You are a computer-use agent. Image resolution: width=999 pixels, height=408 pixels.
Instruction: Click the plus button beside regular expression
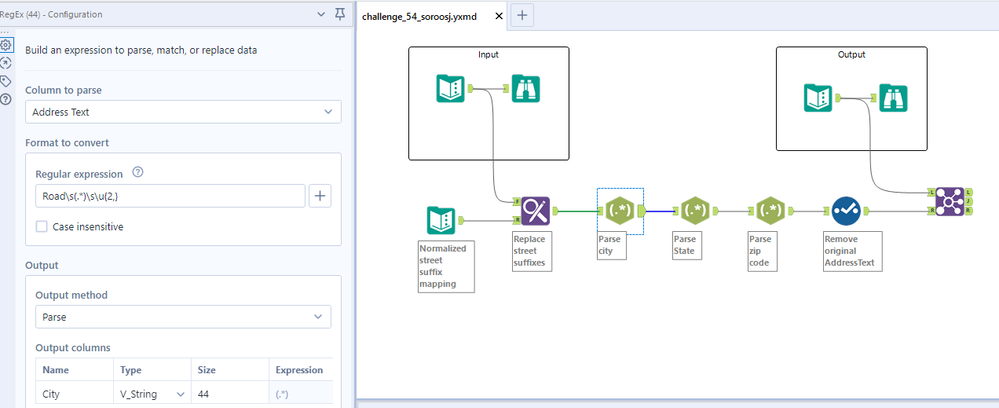pyautogui.click(x=320, y=196)
